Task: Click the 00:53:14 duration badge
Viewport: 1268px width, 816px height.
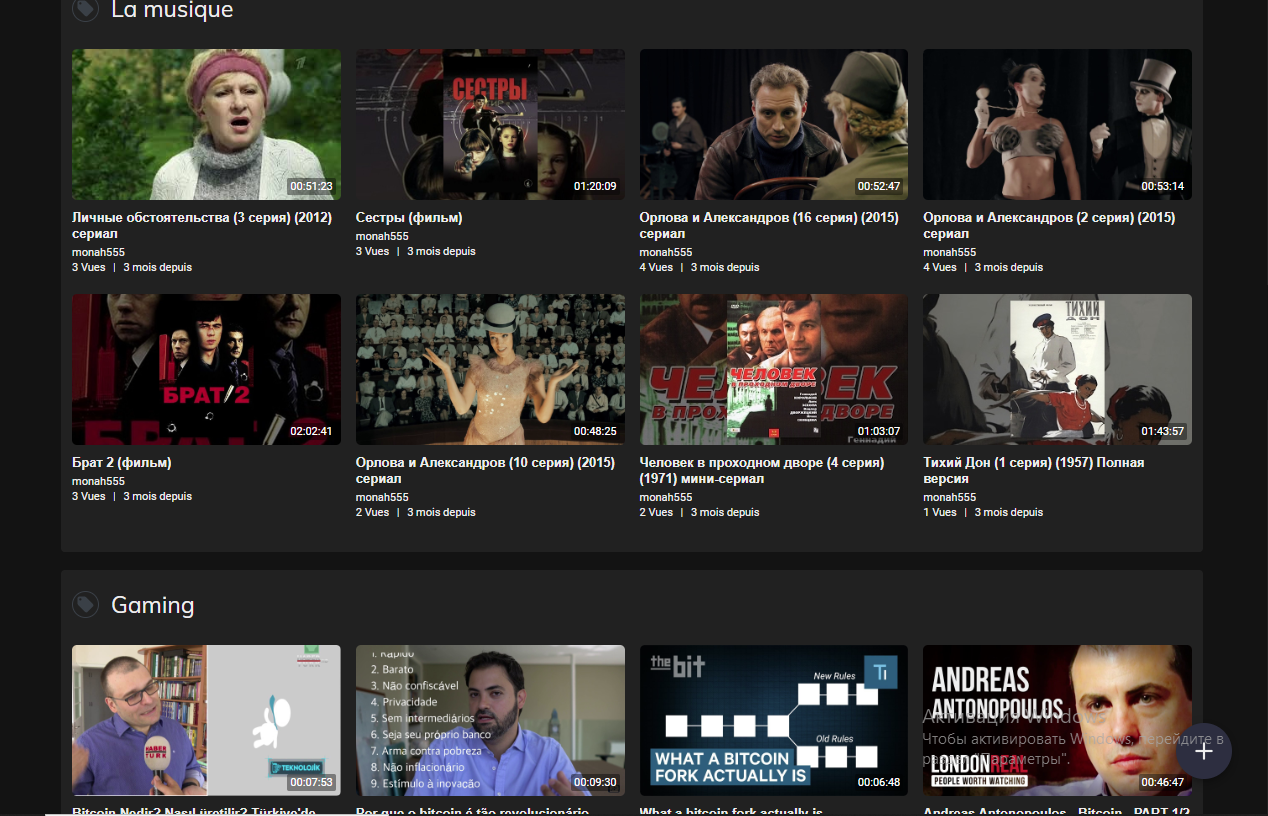Action: click(1162, 186)
